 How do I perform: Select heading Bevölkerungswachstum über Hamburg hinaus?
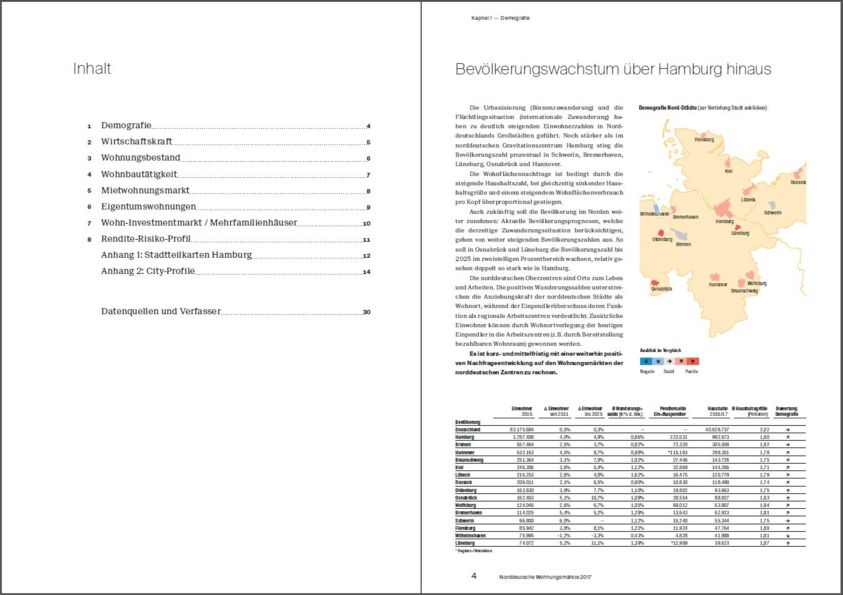click(x=613, y=69)
